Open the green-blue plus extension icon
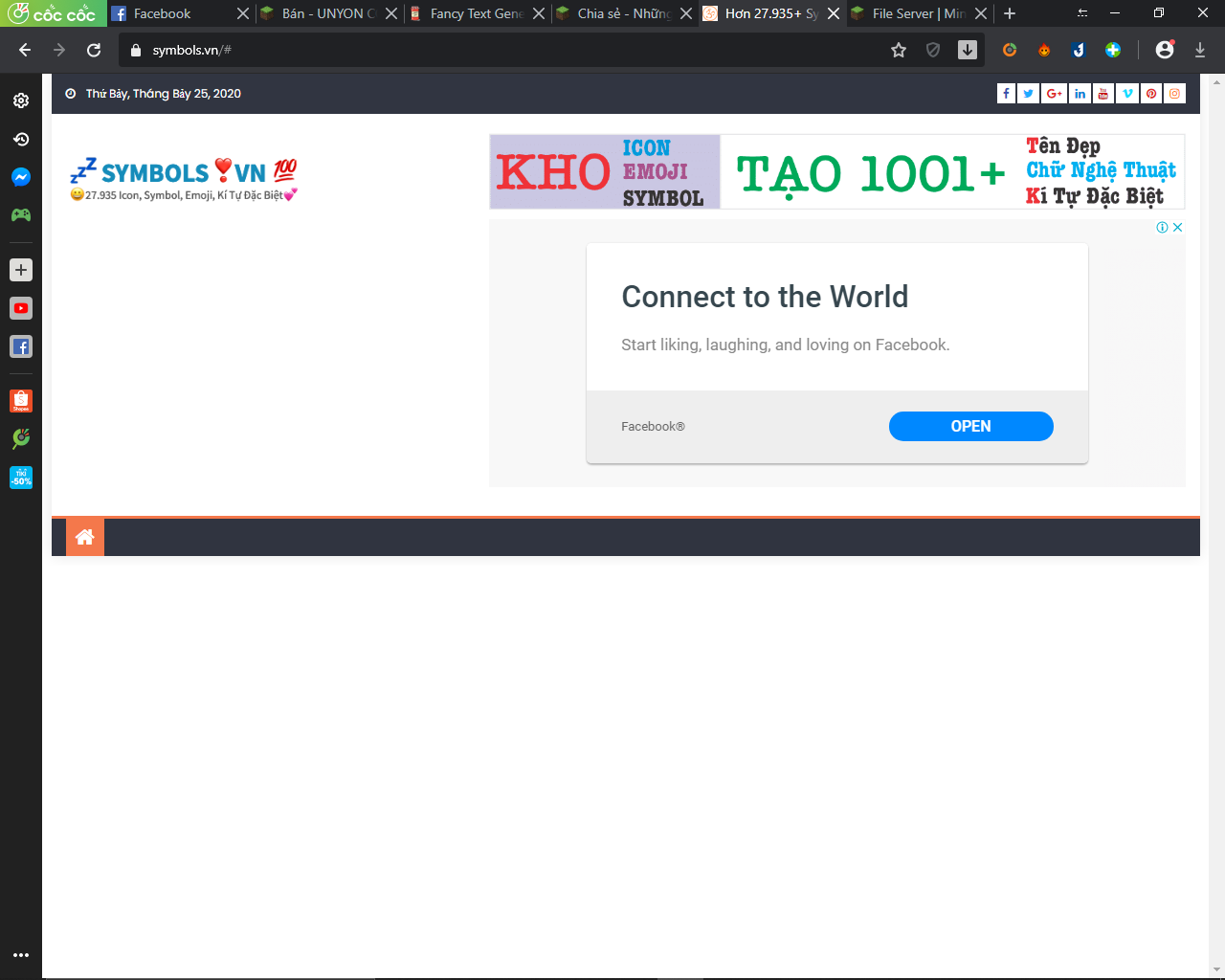This screenshot has height=980, width=1225. click(x=1113, y=50)
